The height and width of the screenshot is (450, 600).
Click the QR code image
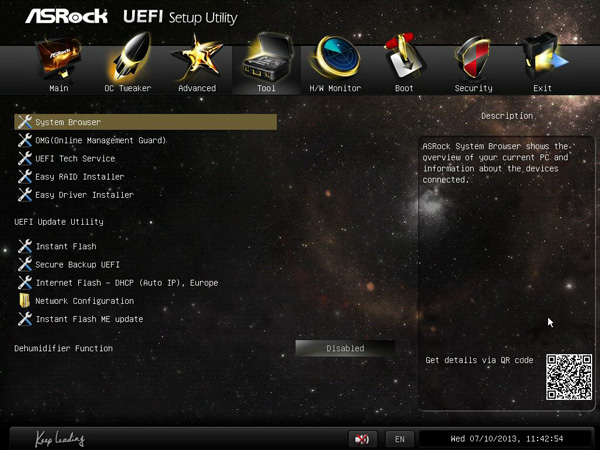coord(569,377)
